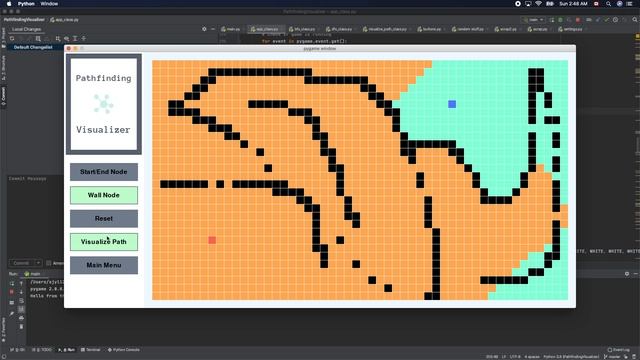The height and width of the screenshot is (360, 640).
Task: Open the Run panel settings gear
Action: (627, 274)
